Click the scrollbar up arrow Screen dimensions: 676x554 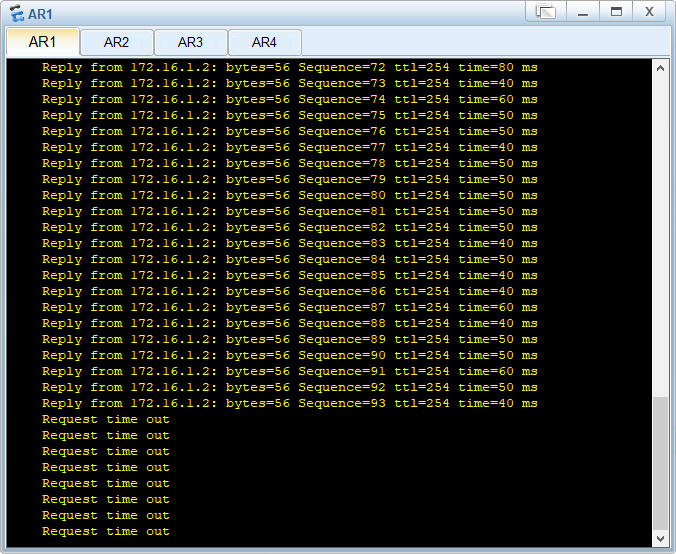(x=660, y=68)
